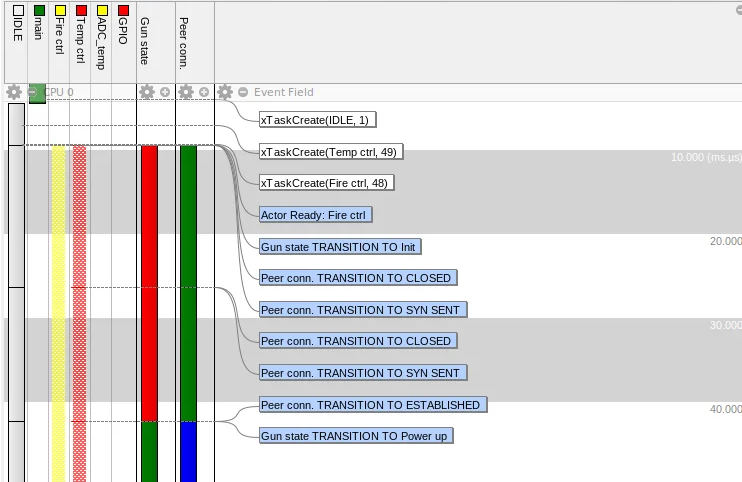This screenshot has width=742, height=482.
Task: Click the Temp ctrl red swatch
Action: [81, 11]
